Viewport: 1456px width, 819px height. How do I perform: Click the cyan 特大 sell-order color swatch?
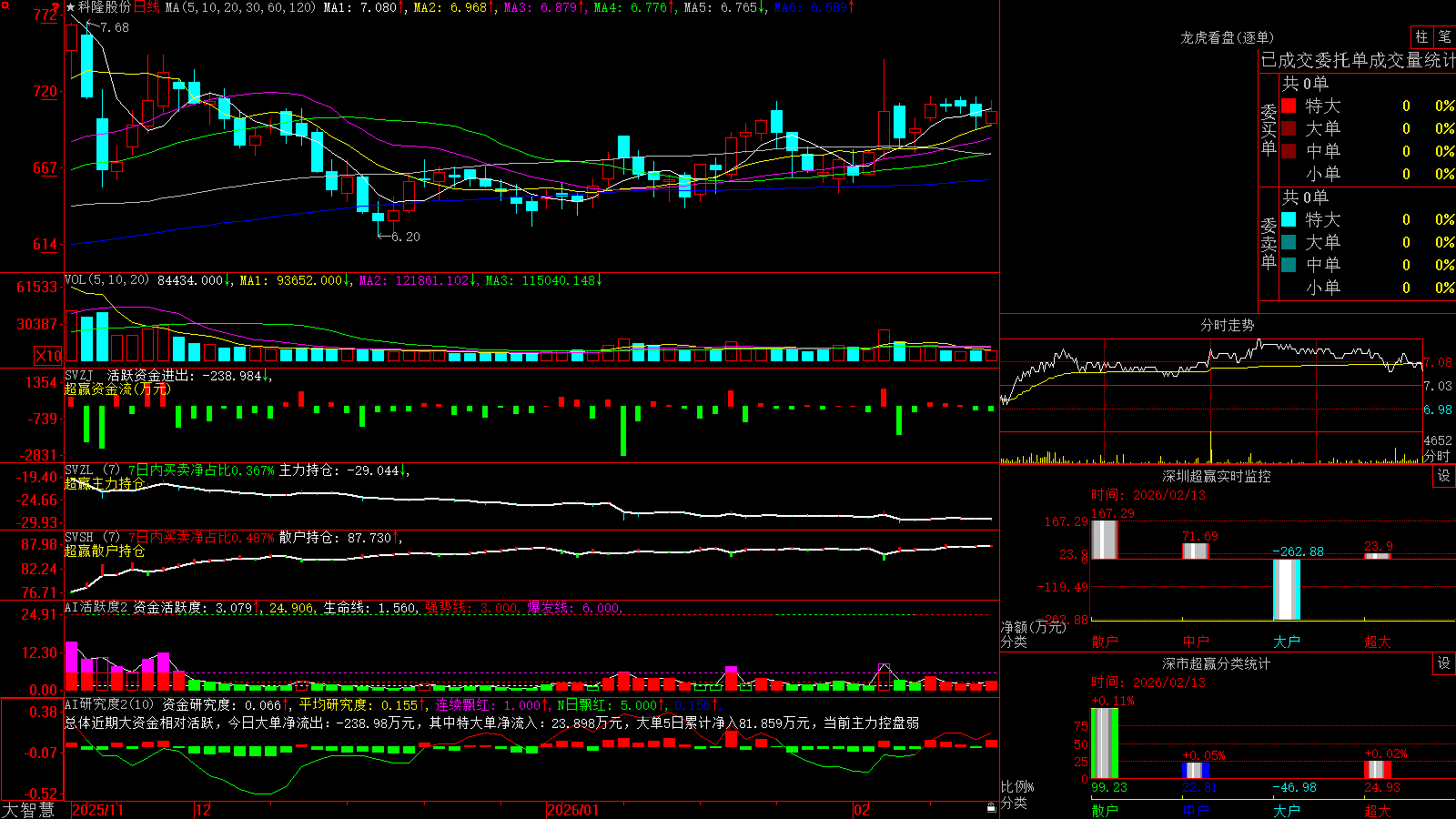pyautogui.click(x=1289, y=219)
